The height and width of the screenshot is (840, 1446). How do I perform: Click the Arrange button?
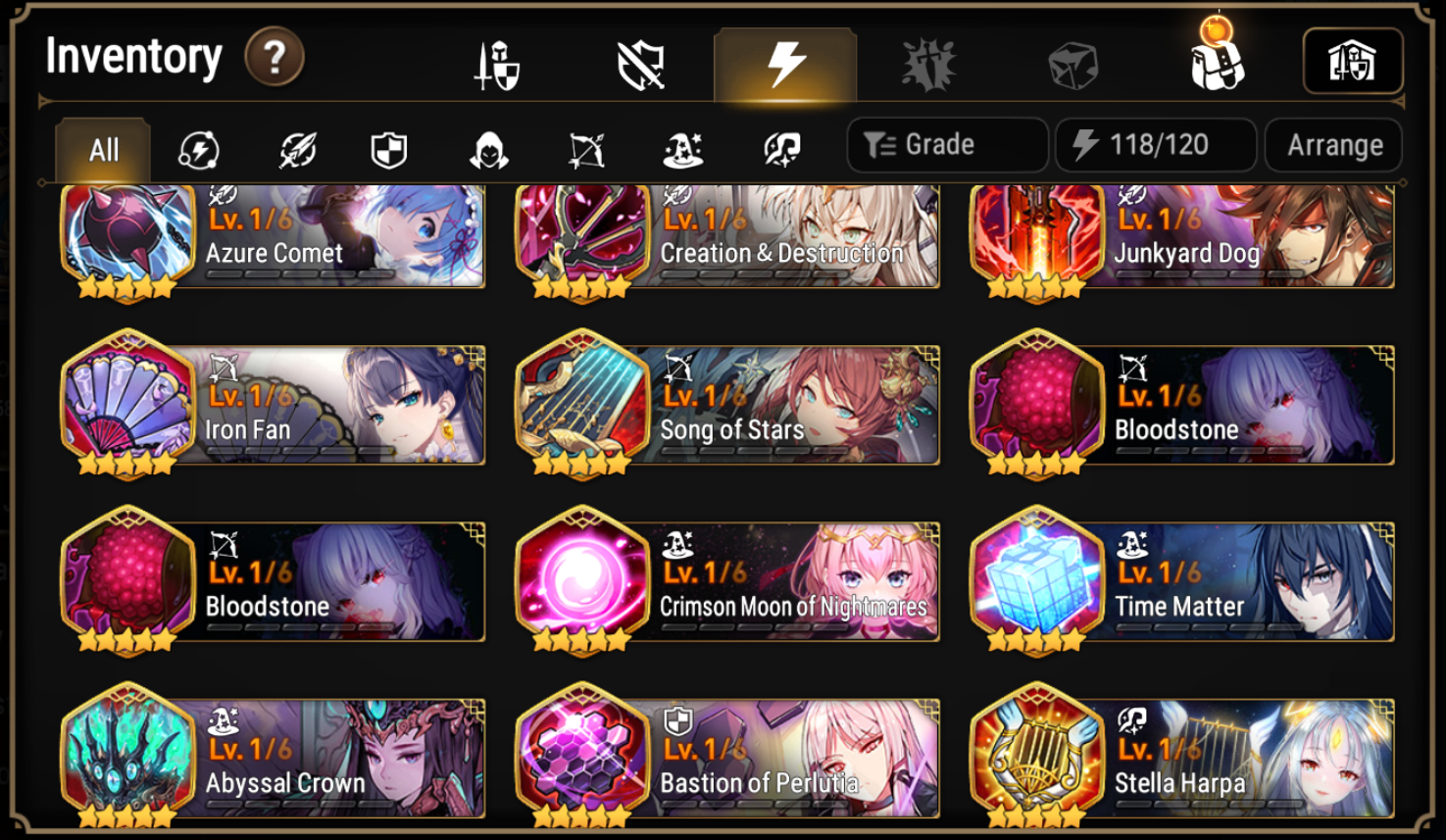pos(1334,145)
